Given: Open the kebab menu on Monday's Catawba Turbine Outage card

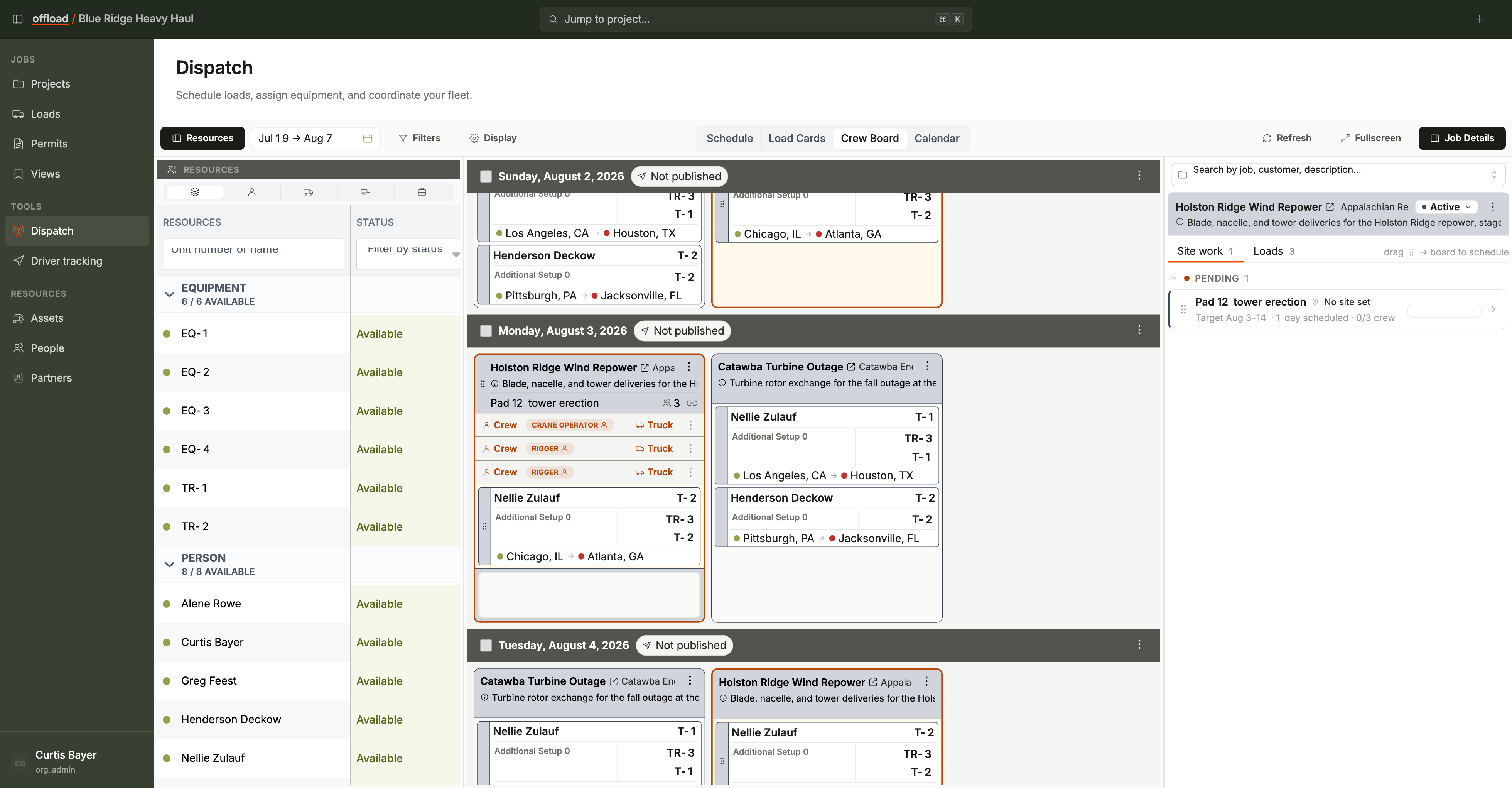Looking at the screenshot, I should 927,366.
